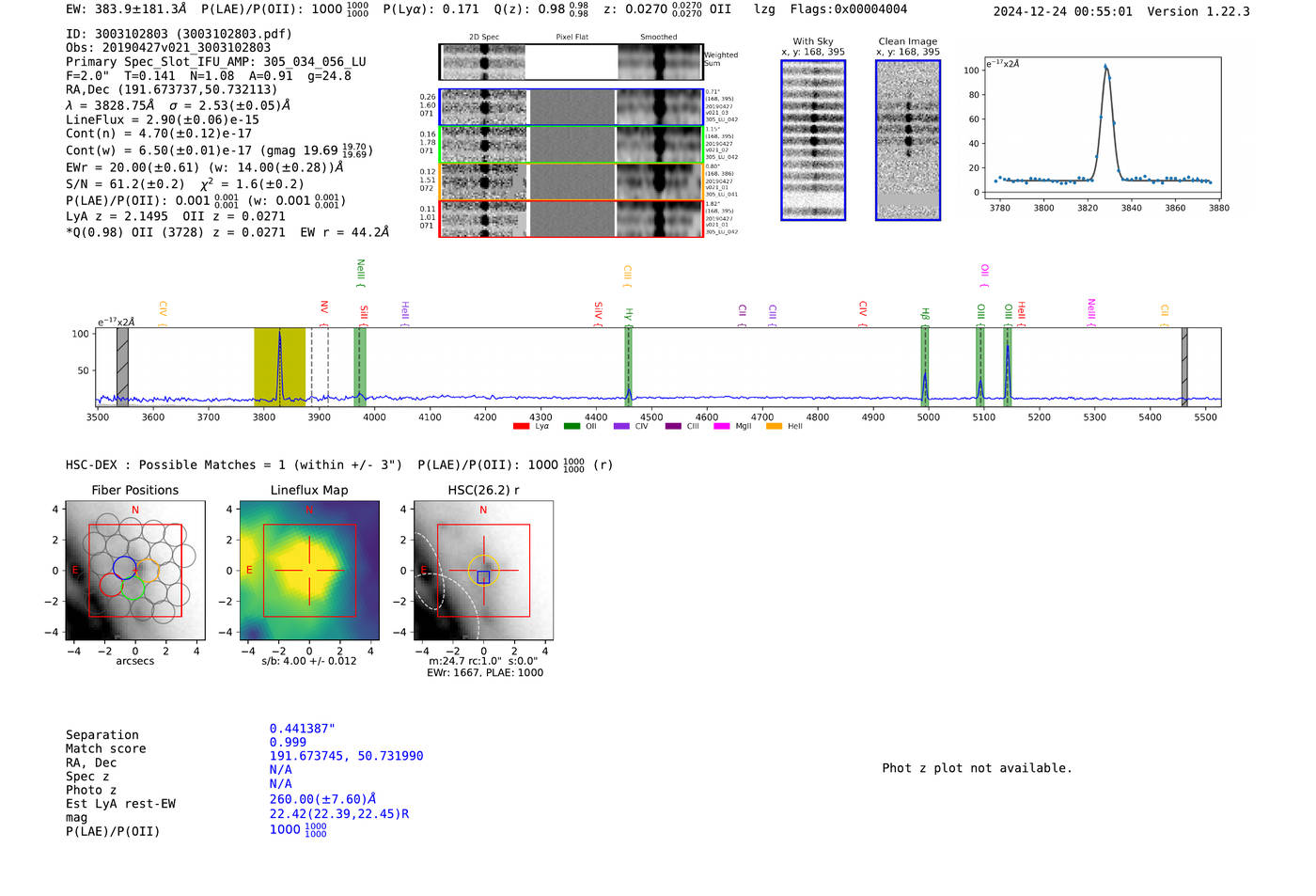The image size is (1316, 896).
Task: Select the *Q(0.98) OII (3728) line
Action: click(227, 232)
